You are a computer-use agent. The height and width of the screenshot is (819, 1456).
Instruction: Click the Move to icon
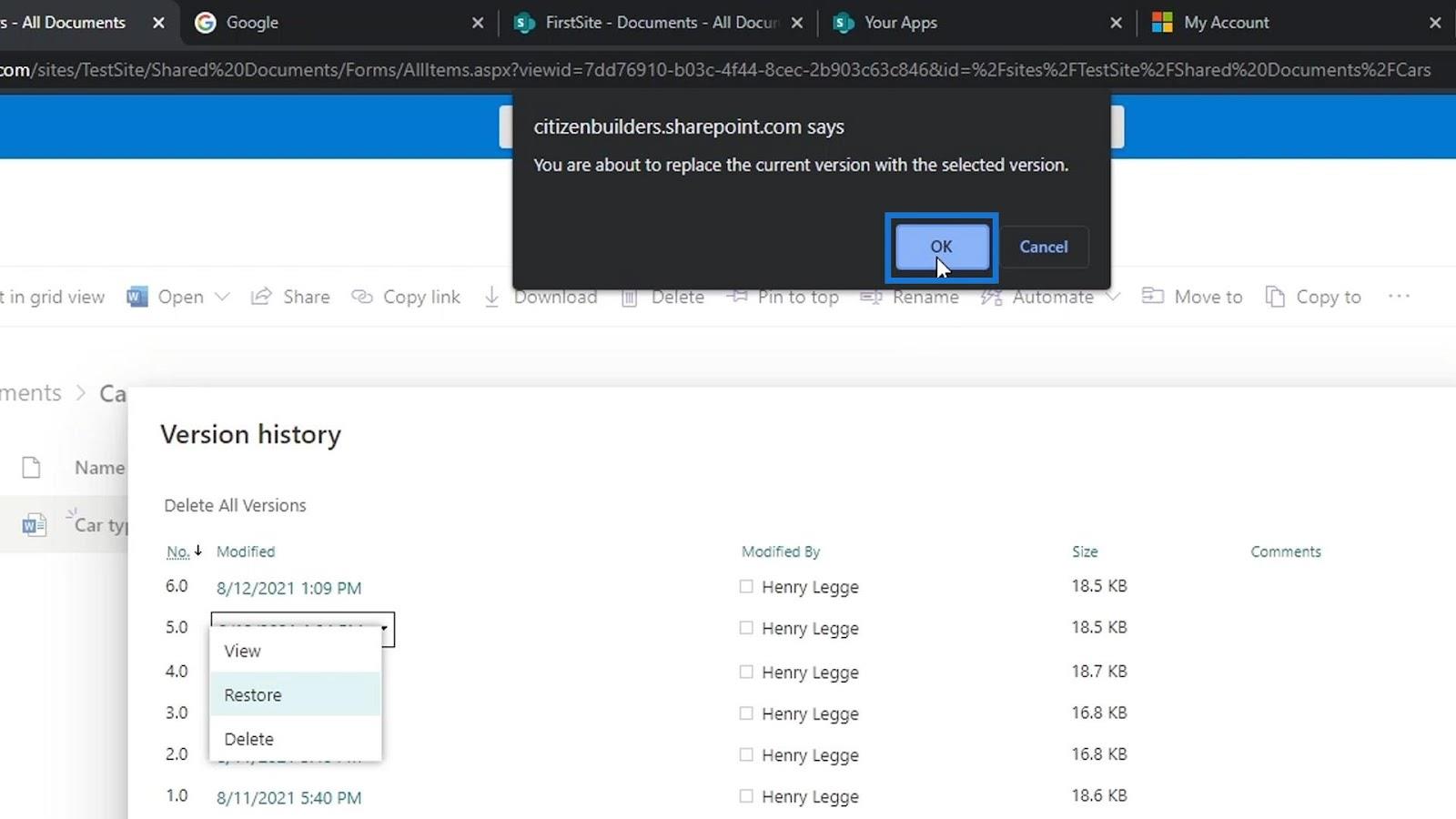pyautogui.click(x=1153, y=296)
